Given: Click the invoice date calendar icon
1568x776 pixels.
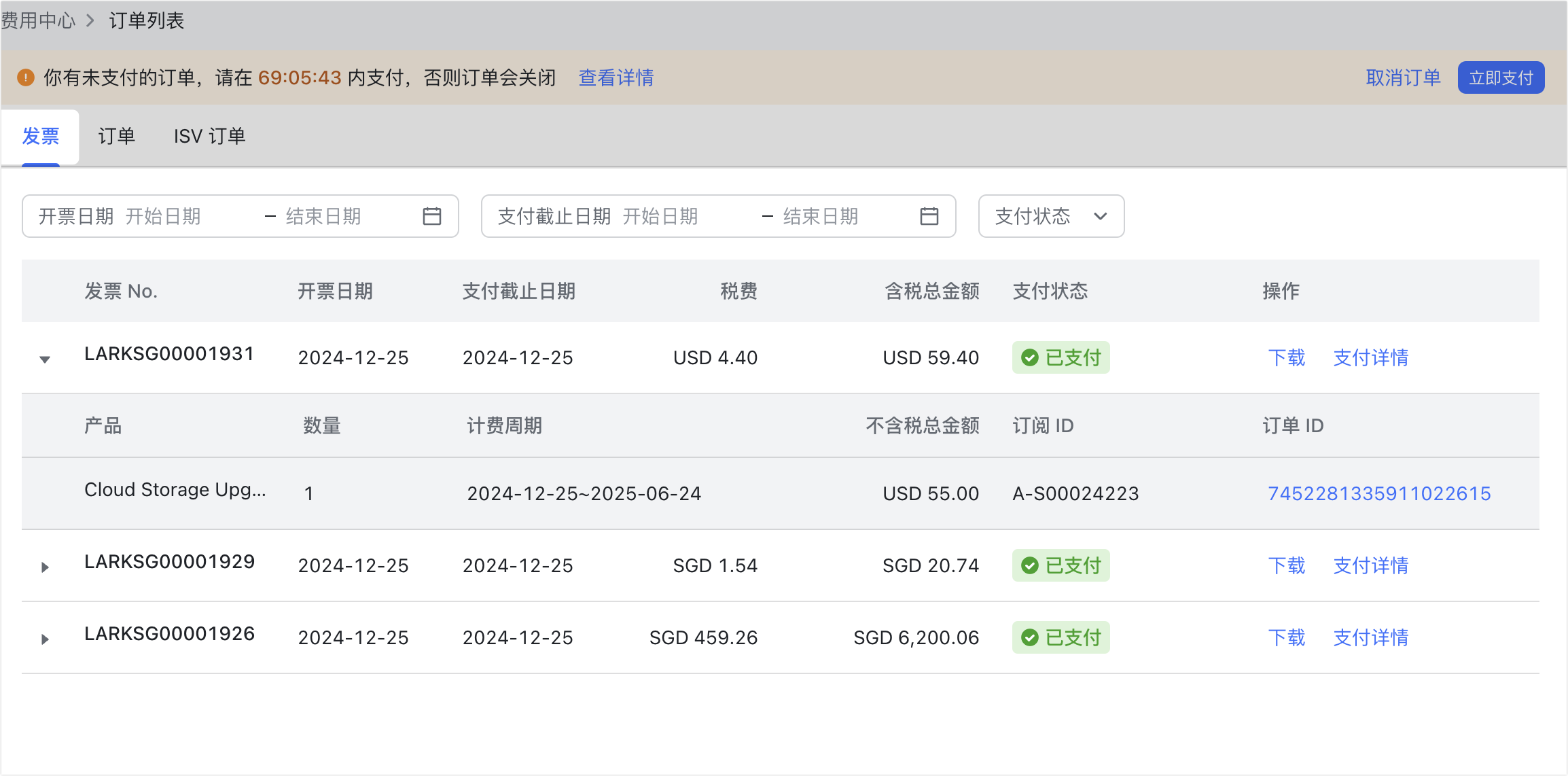Looking at the screenshot, I should pos(431,216).
